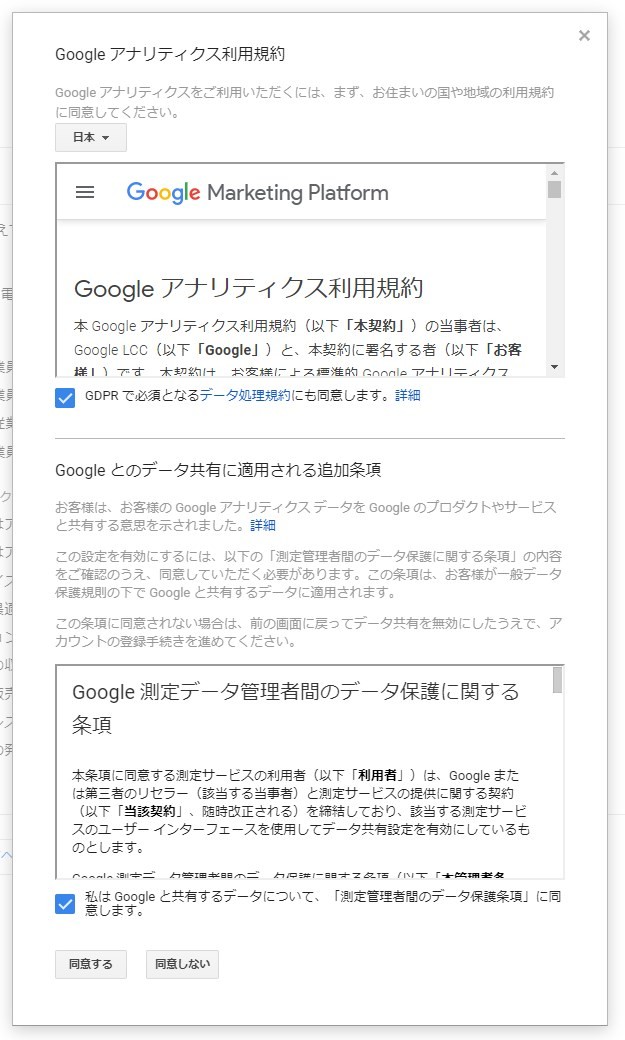Click the scroll-down arrow of the 利用規約 frame
The width and height of the screenshot is (625, 1040).
pos(553,368)
